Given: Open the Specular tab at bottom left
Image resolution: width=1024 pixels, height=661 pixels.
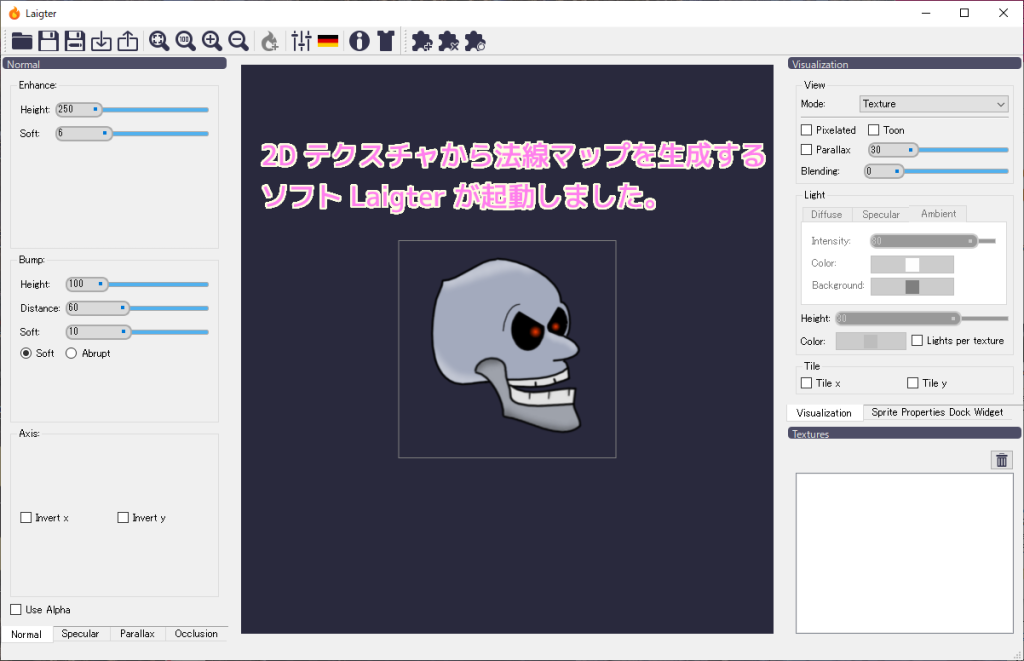Looking at the screenshot, I should pyautogui.click(x=80, y=633).
